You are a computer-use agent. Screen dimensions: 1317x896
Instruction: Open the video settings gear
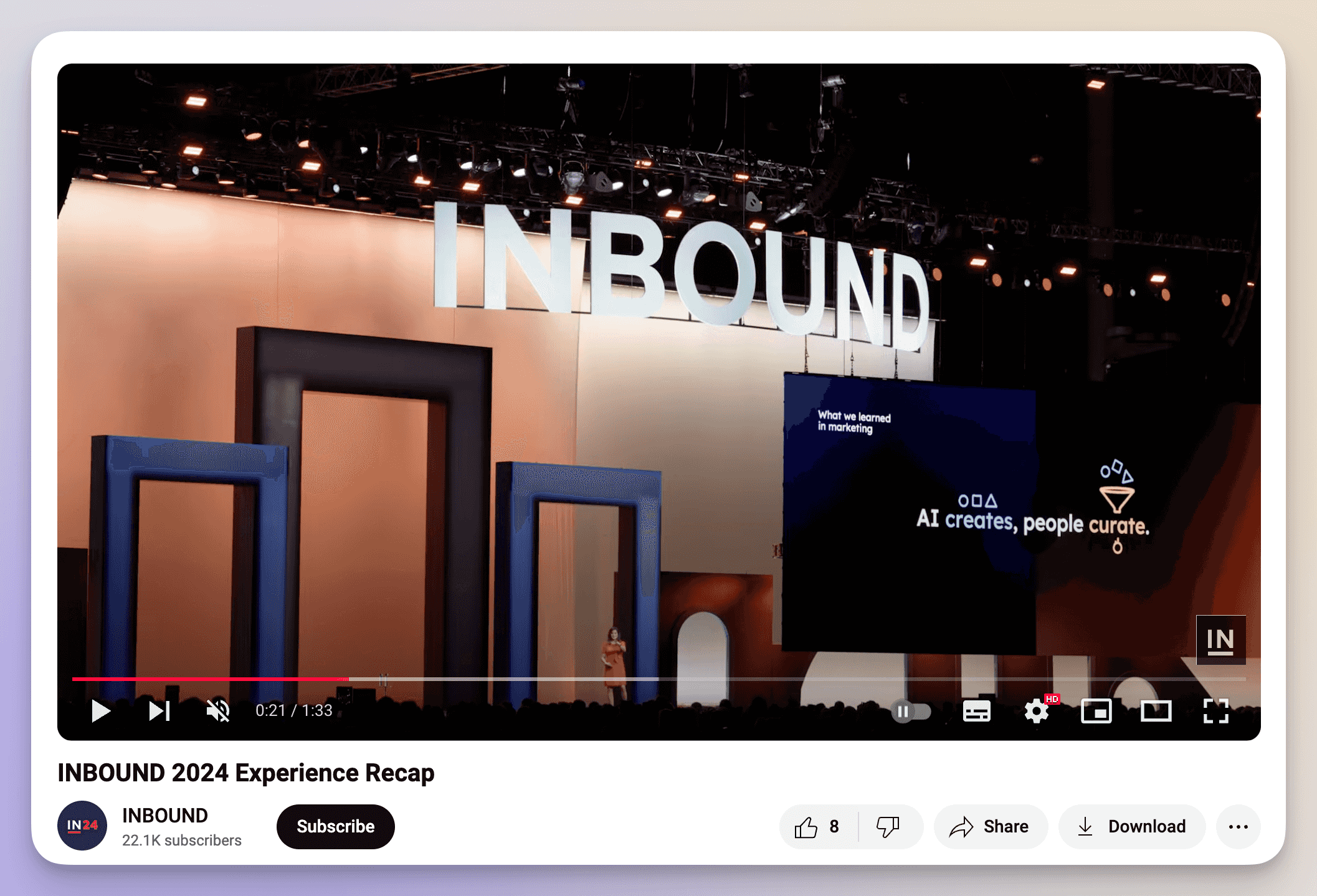pyautogui.click(x=1037, y=710)
